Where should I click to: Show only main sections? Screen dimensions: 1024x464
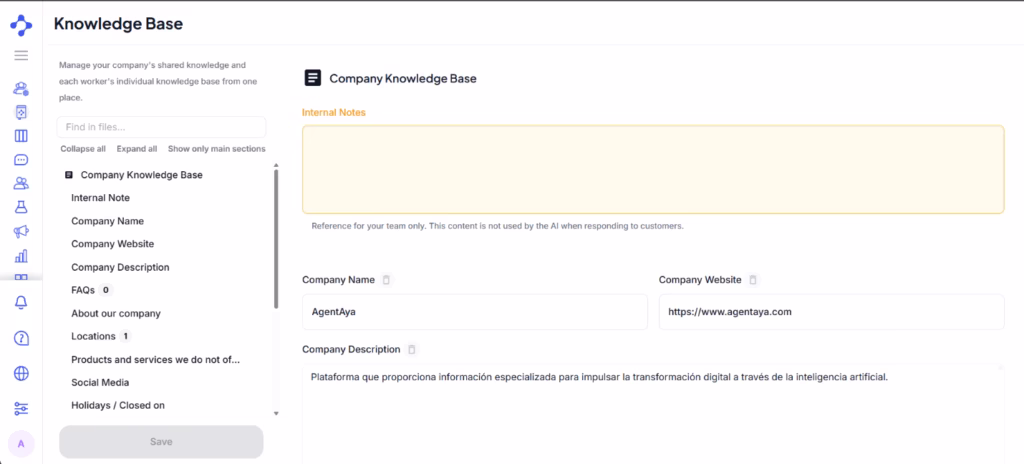(217, 149)
